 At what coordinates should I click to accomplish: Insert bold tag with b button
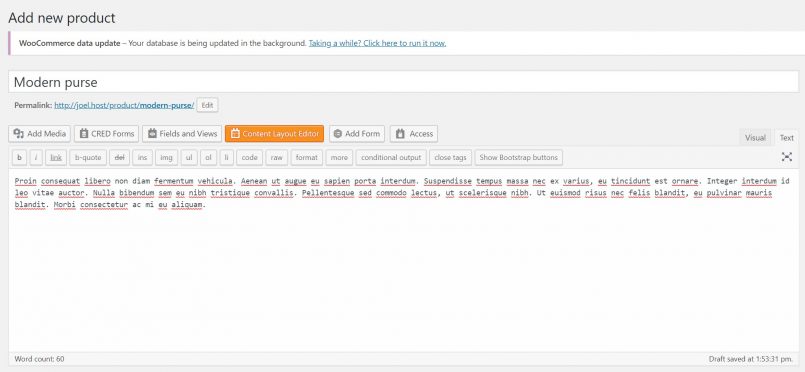pyautogui.click(x=20, y=158)
